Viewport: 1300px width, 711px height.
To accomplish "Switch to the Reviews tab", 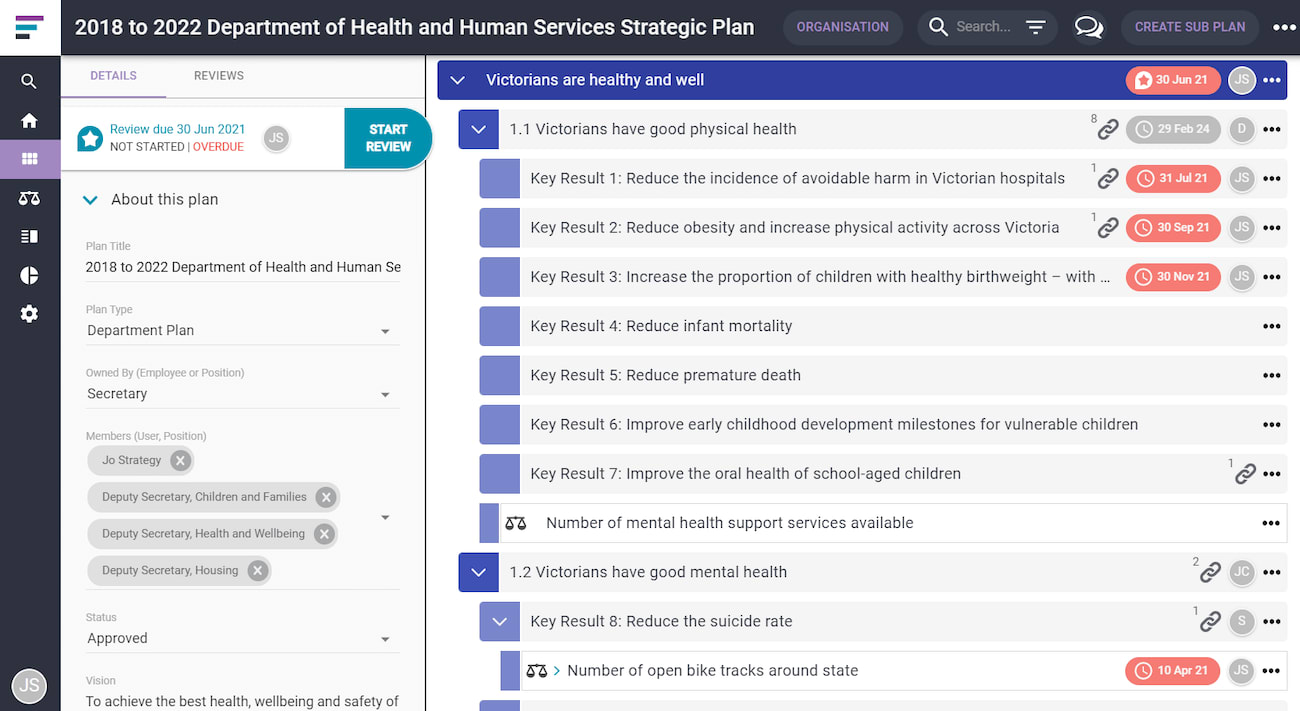I will [219, 76].
